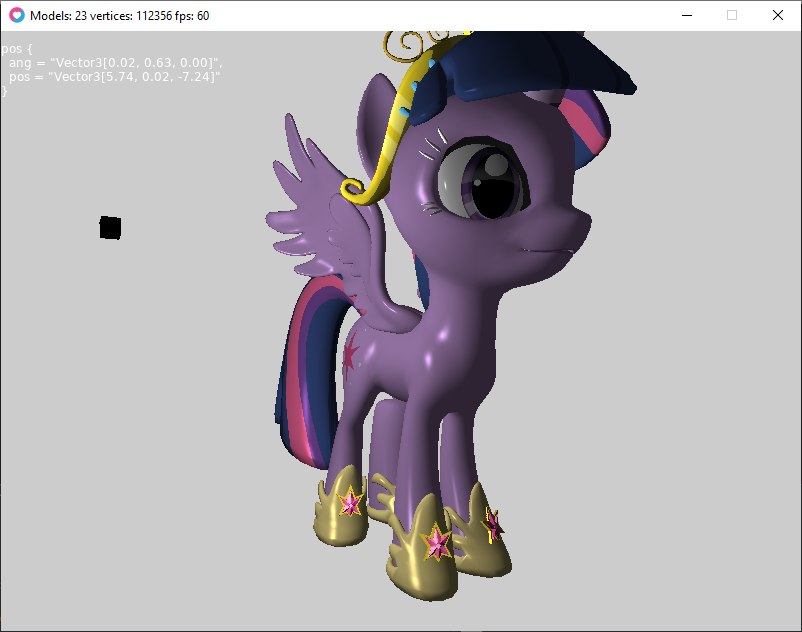This screenshot has width=802, height=632.
Task: Click the pony's large eye
Action: (x=482, y=179)
